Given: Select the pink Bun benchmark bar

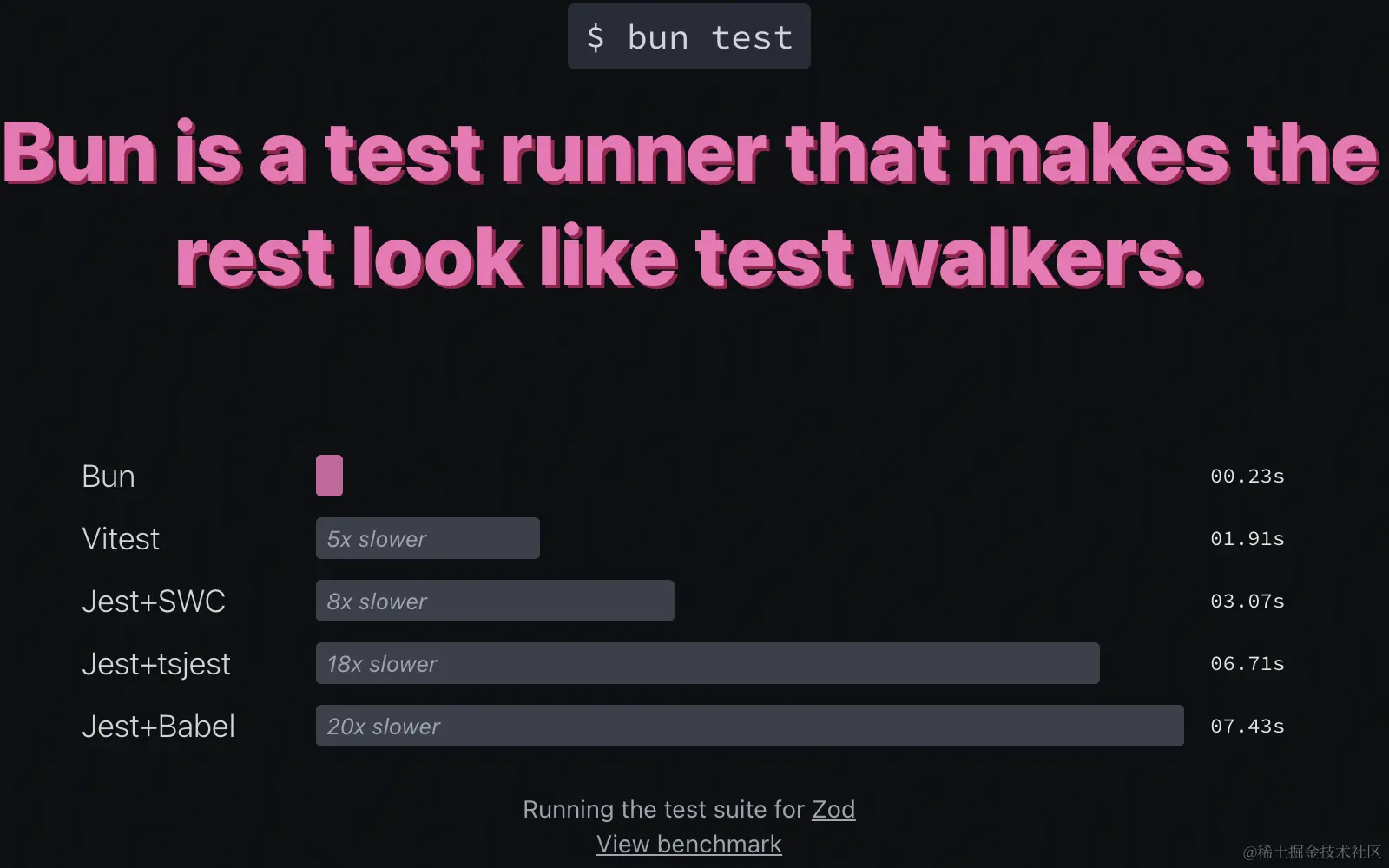Looking at the screenshot, I should (x=329, y=476).
